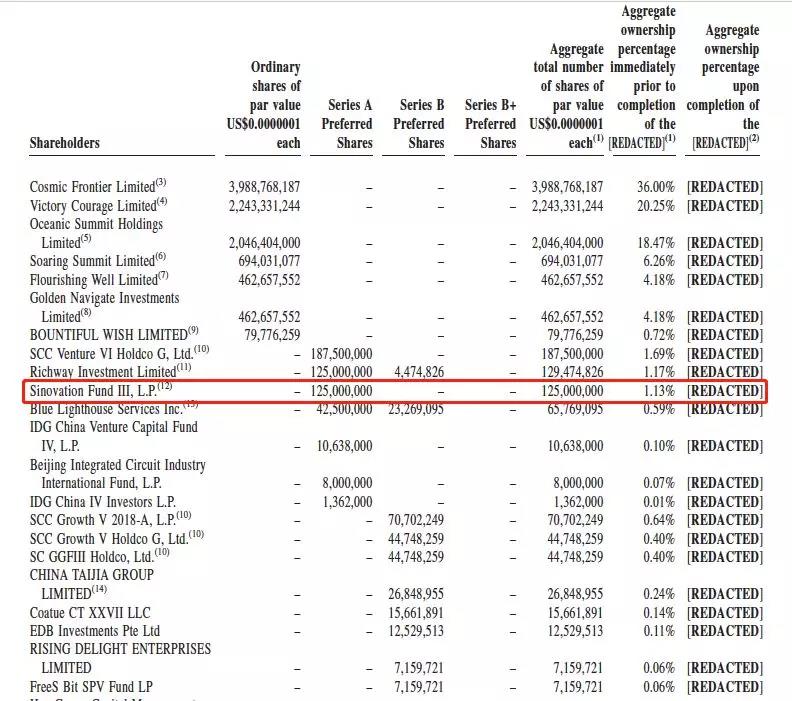The image size is (792, 701).
Task: Select Sinovation Fund's 1.13% ownership percentage
Action: (659, 391)
